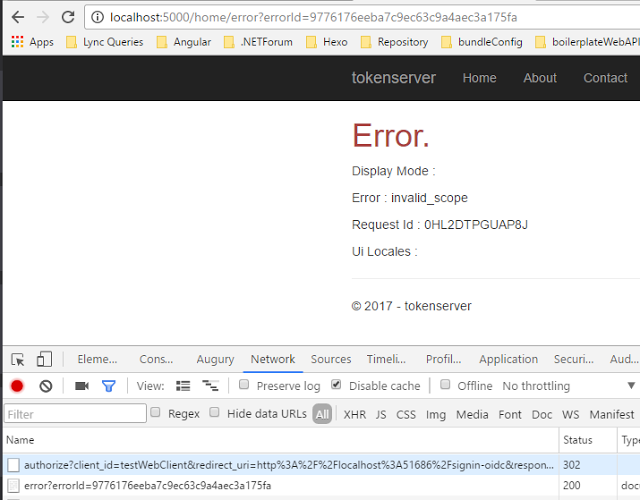Image resolution: width=640 pixels, height=500 pixels.
Task: Select the Network tab
Action: (273, 359)
